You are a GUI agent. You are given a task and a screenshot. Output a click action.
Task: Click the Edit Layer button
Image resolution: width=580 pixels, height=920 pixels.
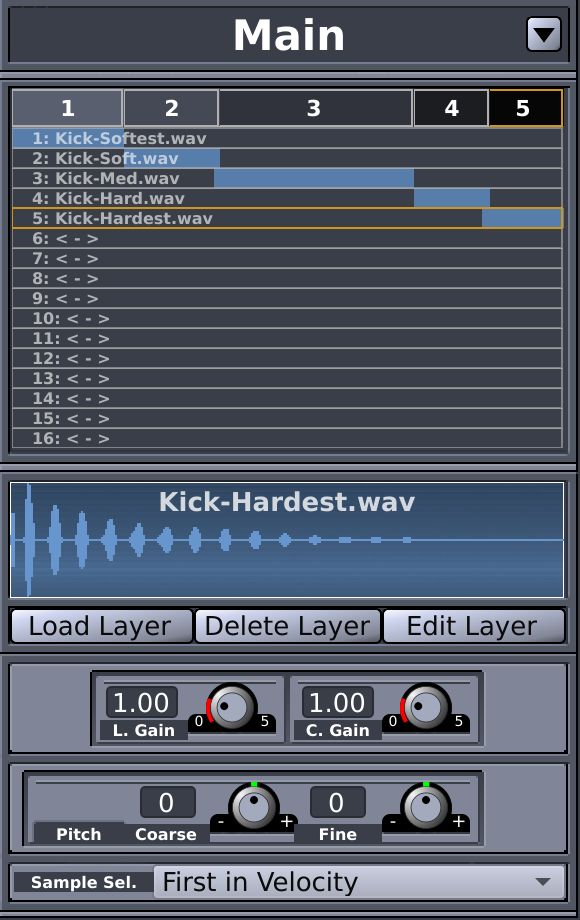473,626
